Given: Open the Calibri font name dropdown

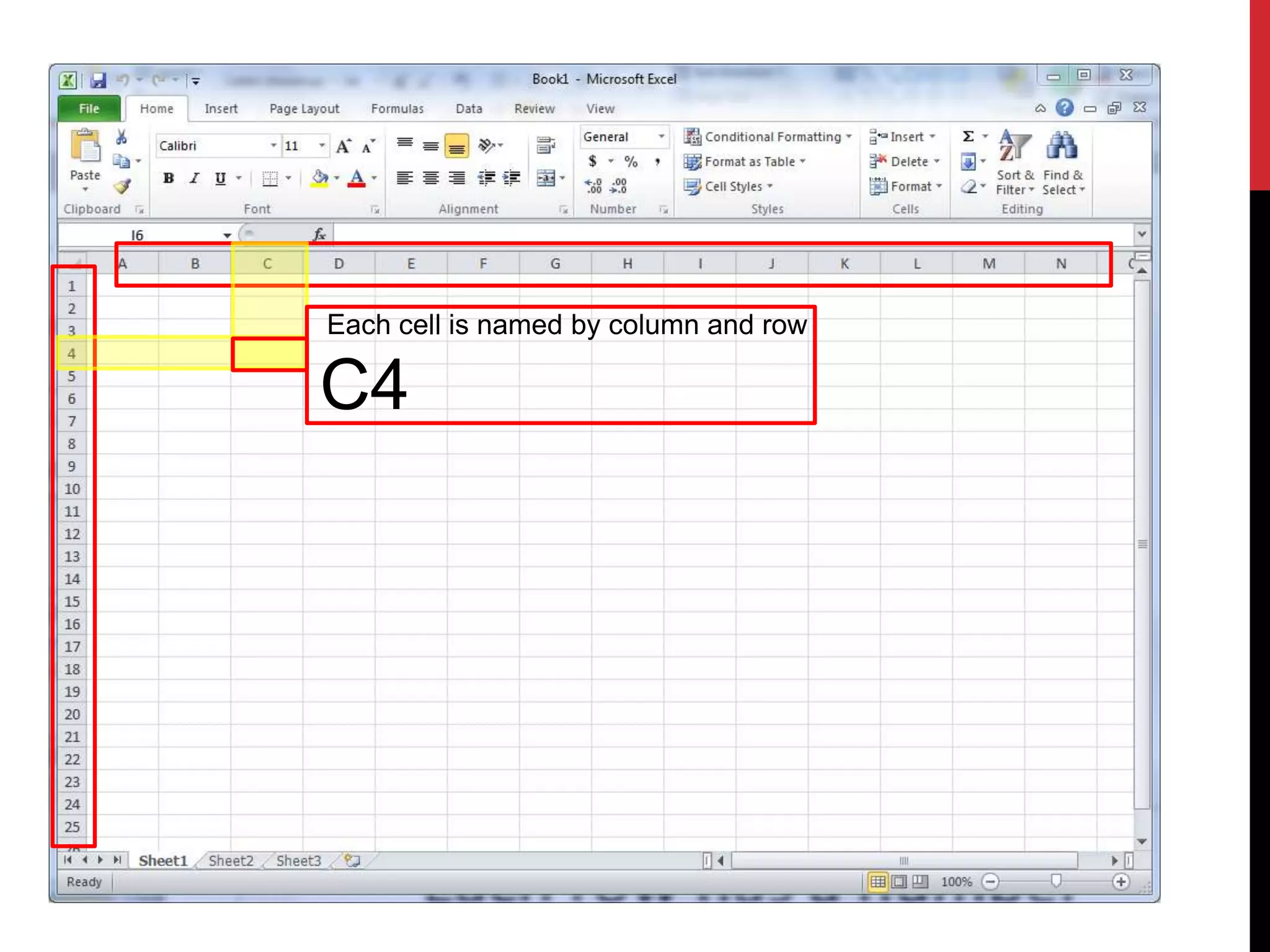Looking at the screenshot, I should click(x=273, y=146).
